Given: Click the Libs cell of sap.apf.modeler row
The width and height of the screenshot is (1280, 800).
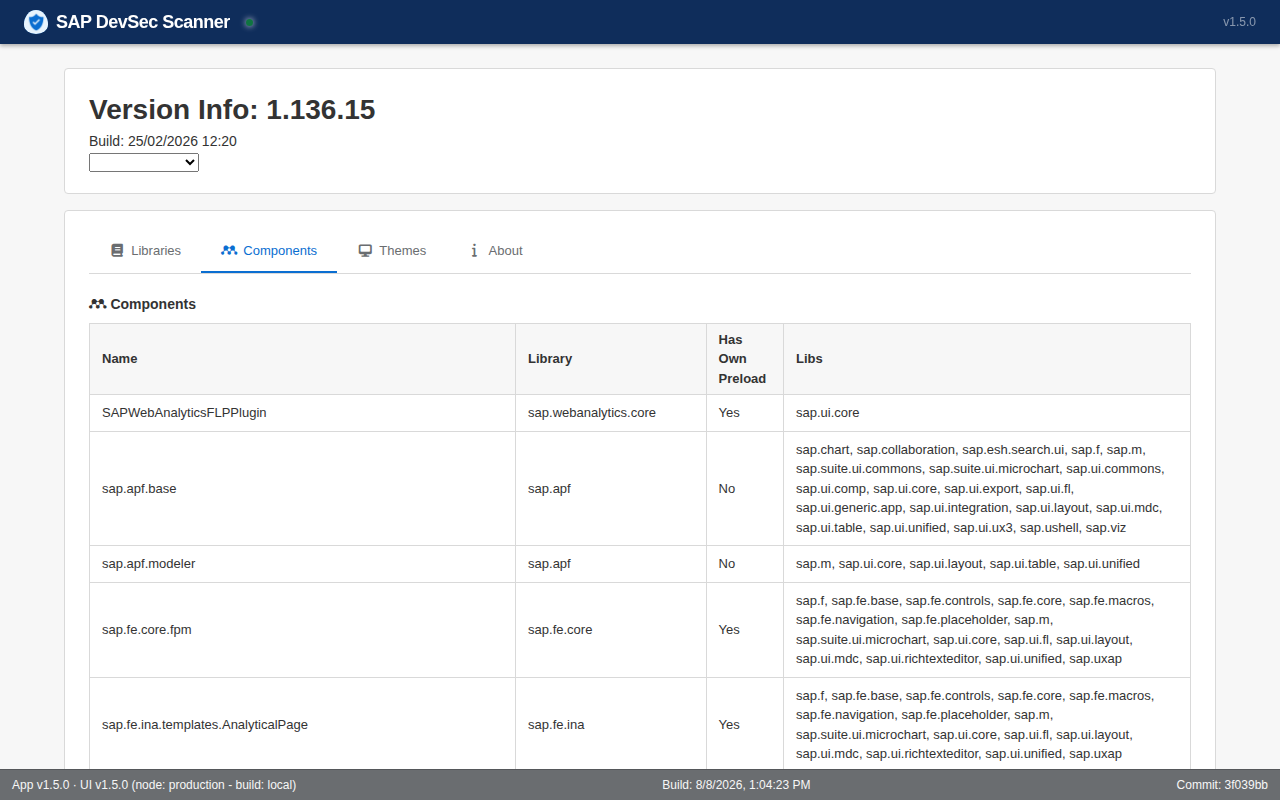Looking at the screenshot, I should pyautogui.click(x=987, y=564).
